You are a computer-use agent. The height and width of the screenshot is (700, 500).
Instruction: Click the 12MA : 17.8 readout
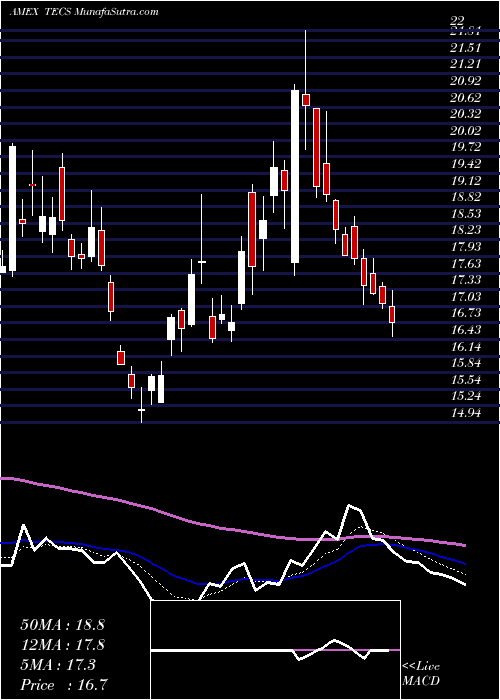pyautogui.click(x=62, y=645)
